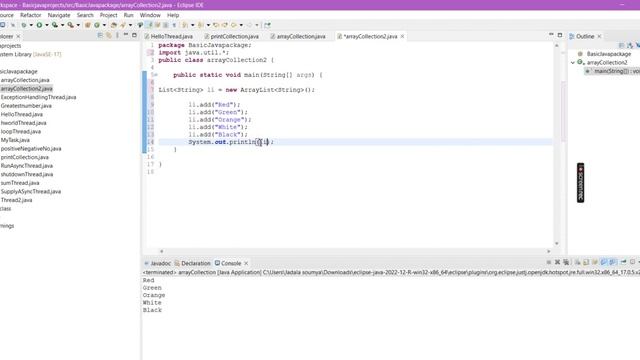Switch to HelloThread.java editor tab
The height and width of the screenshot is (360, 640).
168,36
